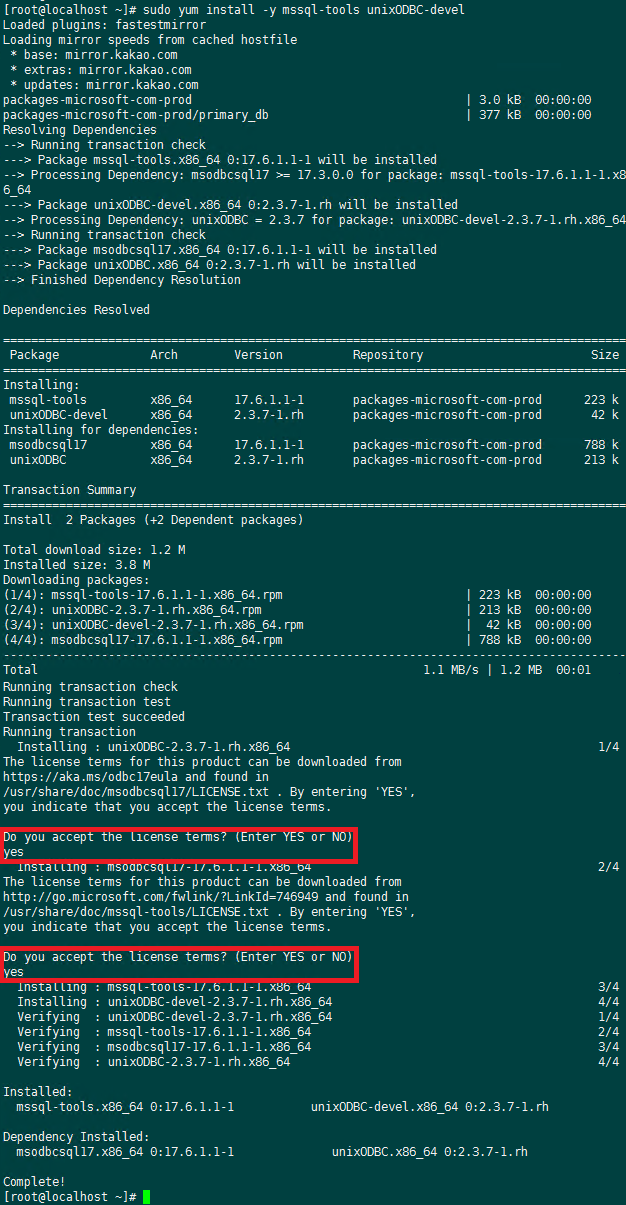Select the "Repository" column header
The height and width of the screenshot is (1205, 626).
coord(387,355)
